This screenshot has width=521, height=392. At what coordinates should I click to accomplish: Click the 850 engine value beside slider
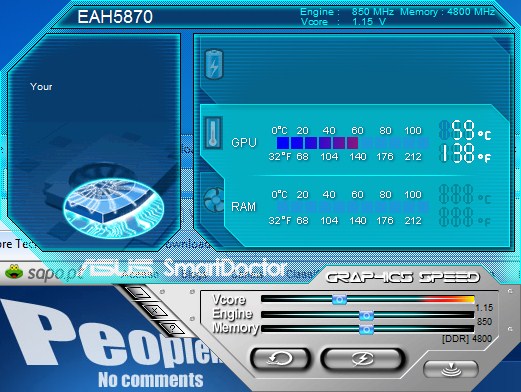point(484,321)
